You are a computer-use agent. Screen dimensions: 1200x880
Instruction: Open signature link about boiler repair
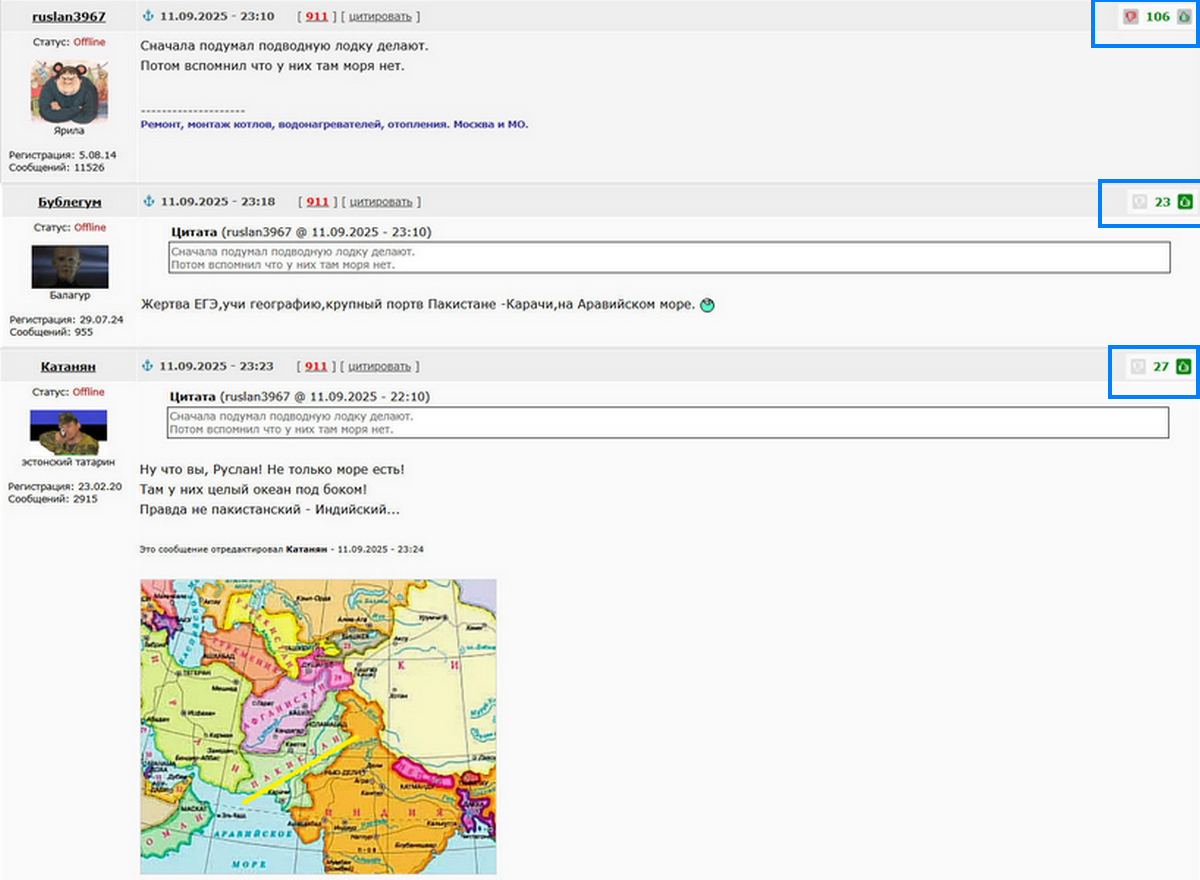pyautogui.click(x=335, y=124)
